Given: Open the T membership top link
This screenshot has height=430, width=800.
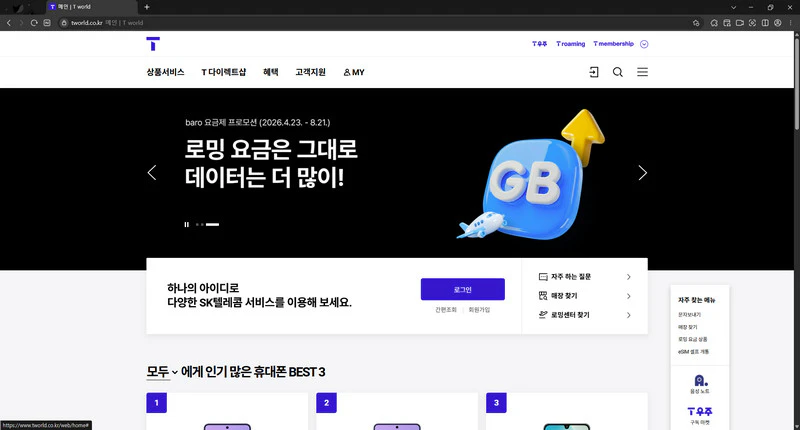Looking at the screenshot, I should pos(613,44).
